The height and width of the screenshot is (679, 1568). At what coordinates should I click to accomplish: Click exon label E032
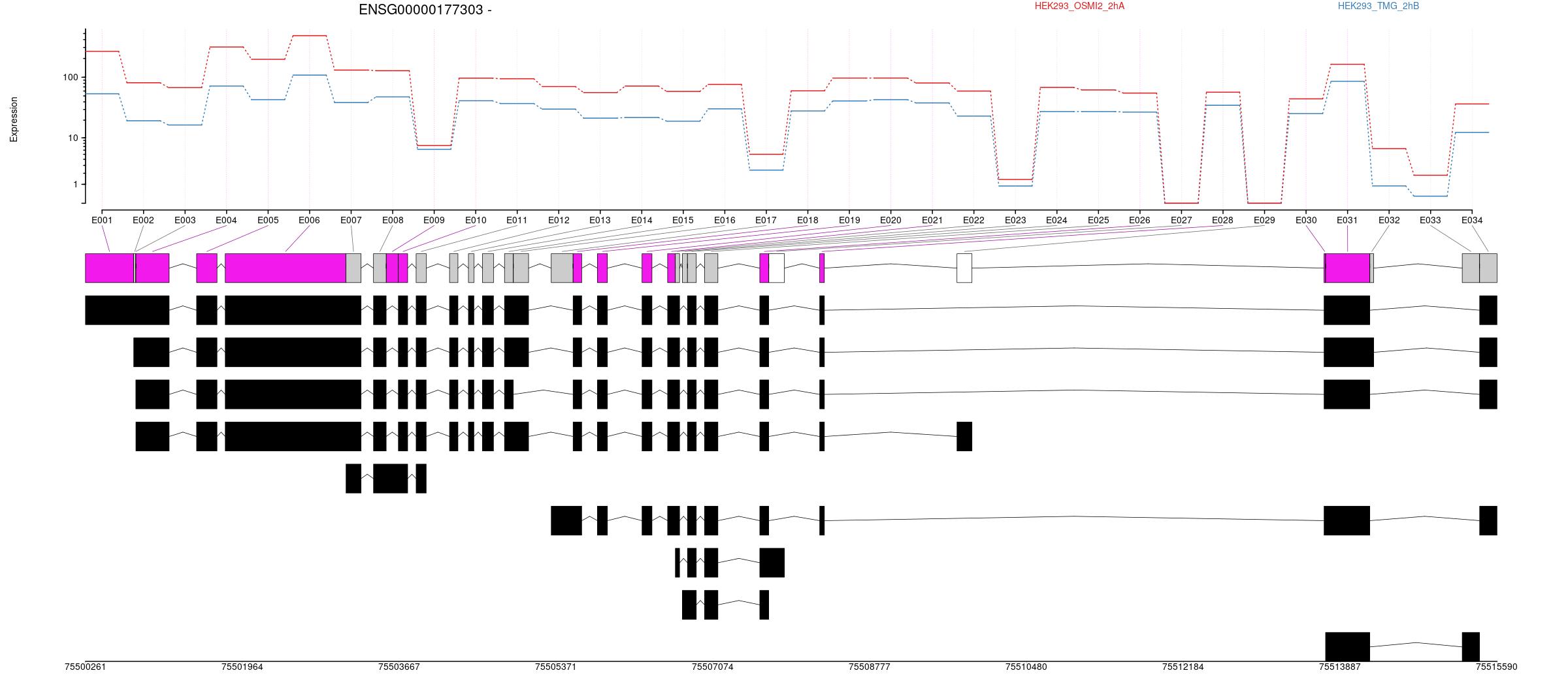(x=1389, y=220)
